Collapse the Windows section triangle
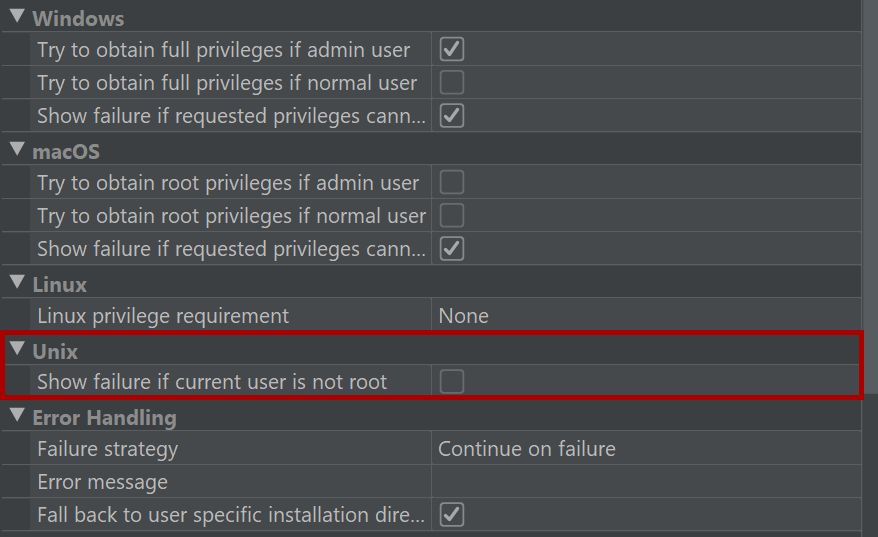 (x=17, y=17)
